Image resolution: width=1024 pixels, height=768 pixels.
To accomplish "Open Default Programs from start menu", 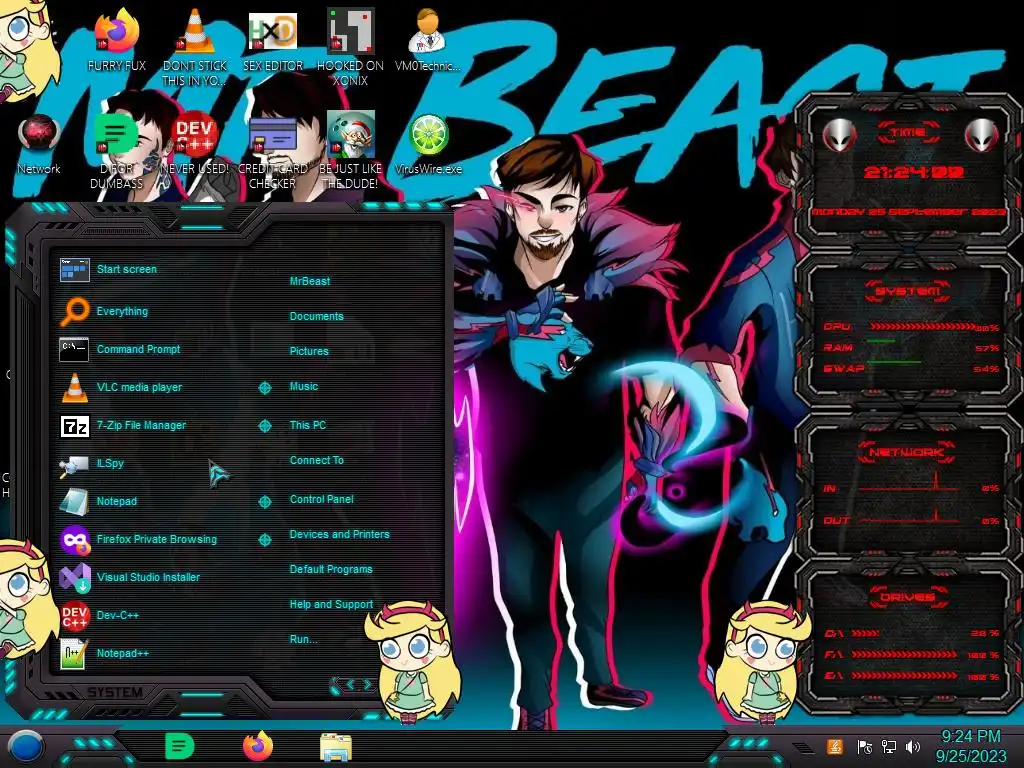I will pos(330,569).
